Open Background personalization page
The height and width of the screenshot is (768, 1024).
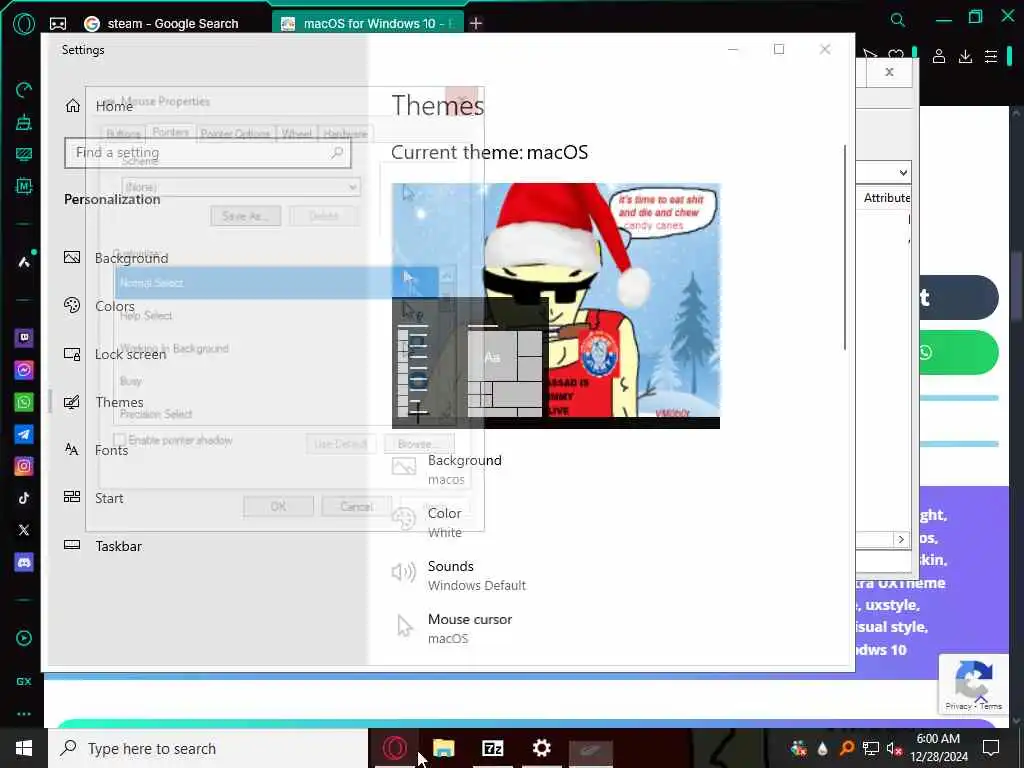tap(116, 258)
